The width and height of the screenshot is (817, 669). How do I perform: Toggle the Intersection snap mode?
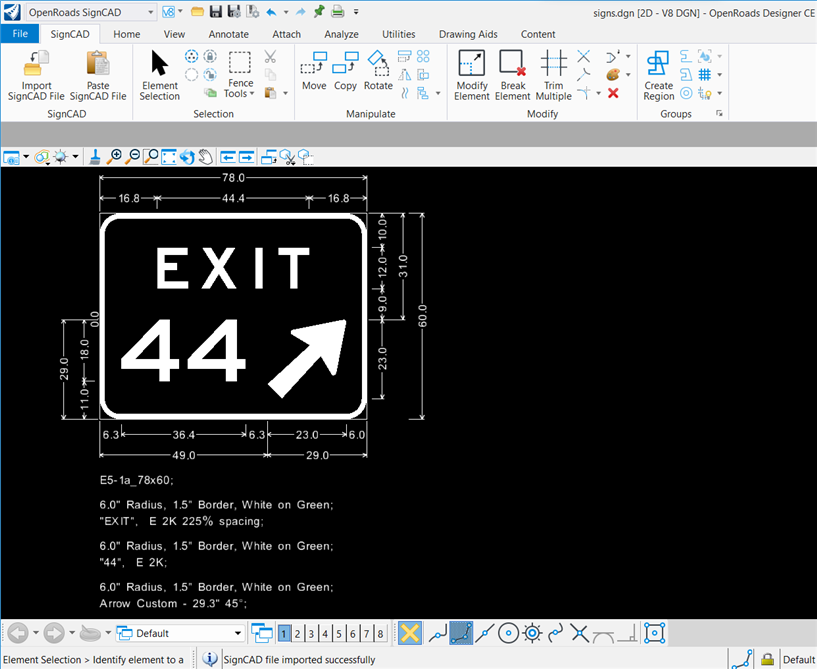pyautogui.click(x=579, y=634)
